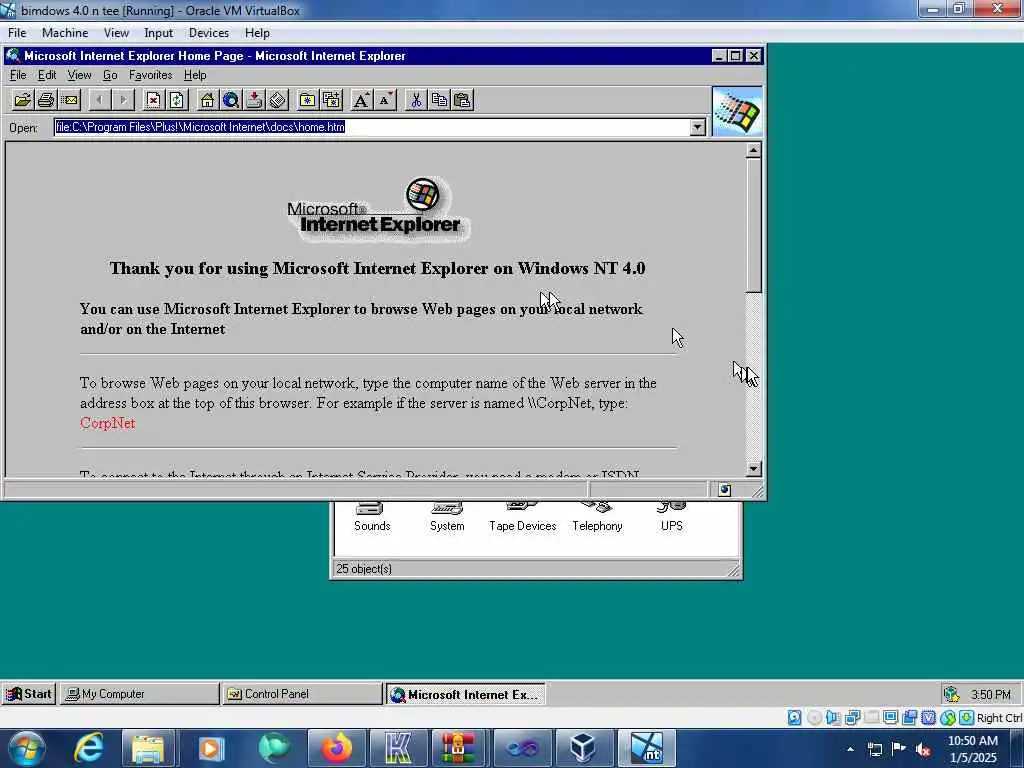Click VirtualBox hard disk status icon
1024x768 pixels.
tap(794, 718)
